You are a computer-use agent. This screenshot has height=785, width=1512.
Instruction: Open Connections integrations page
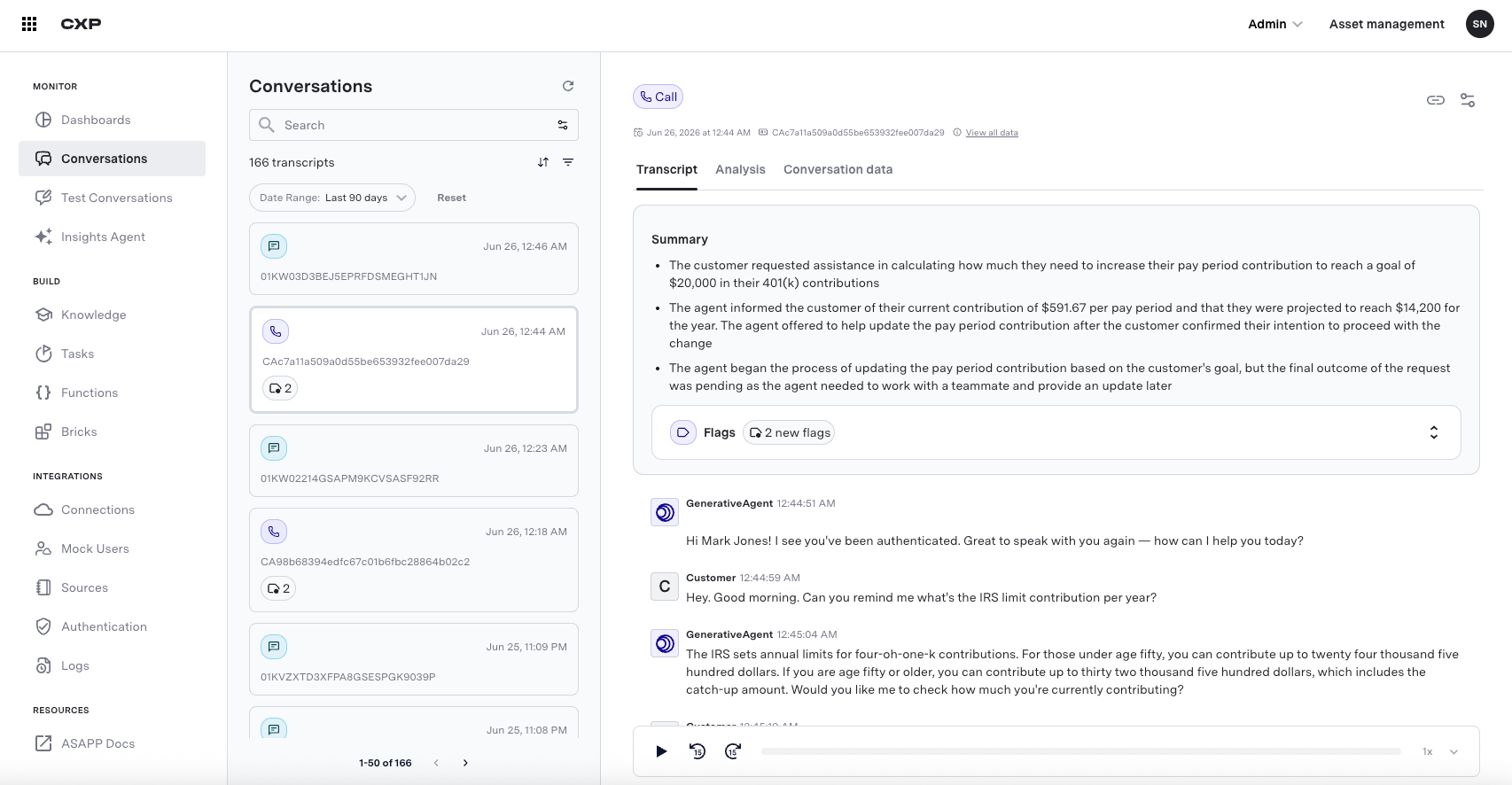point(112,509)
